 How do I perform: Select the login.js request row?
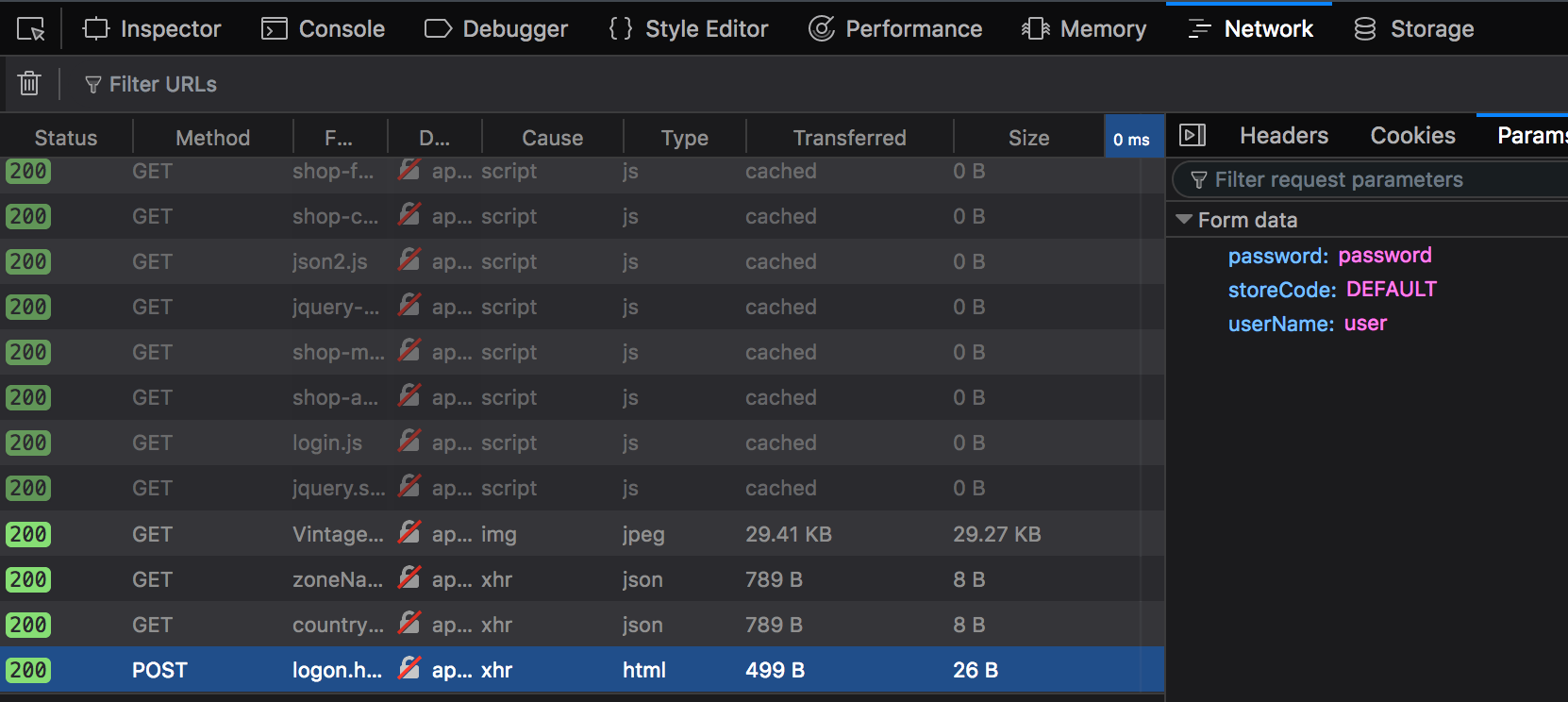582,443
